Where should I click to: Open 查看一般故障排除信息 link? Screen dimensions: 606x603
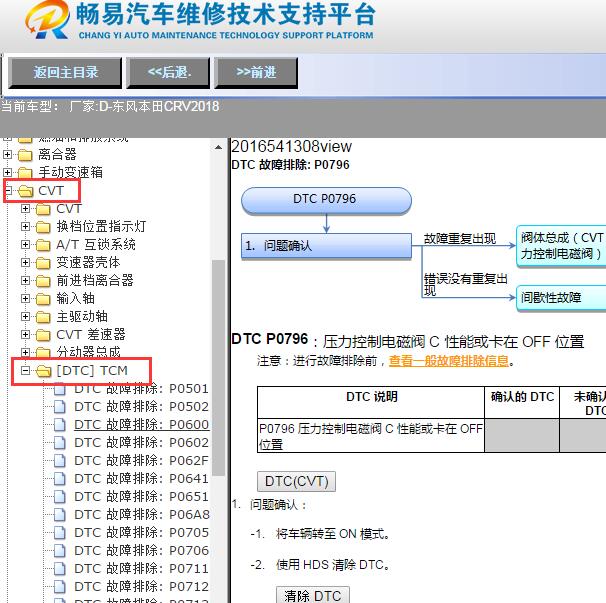pyautogui.click(x=449, y=361)
